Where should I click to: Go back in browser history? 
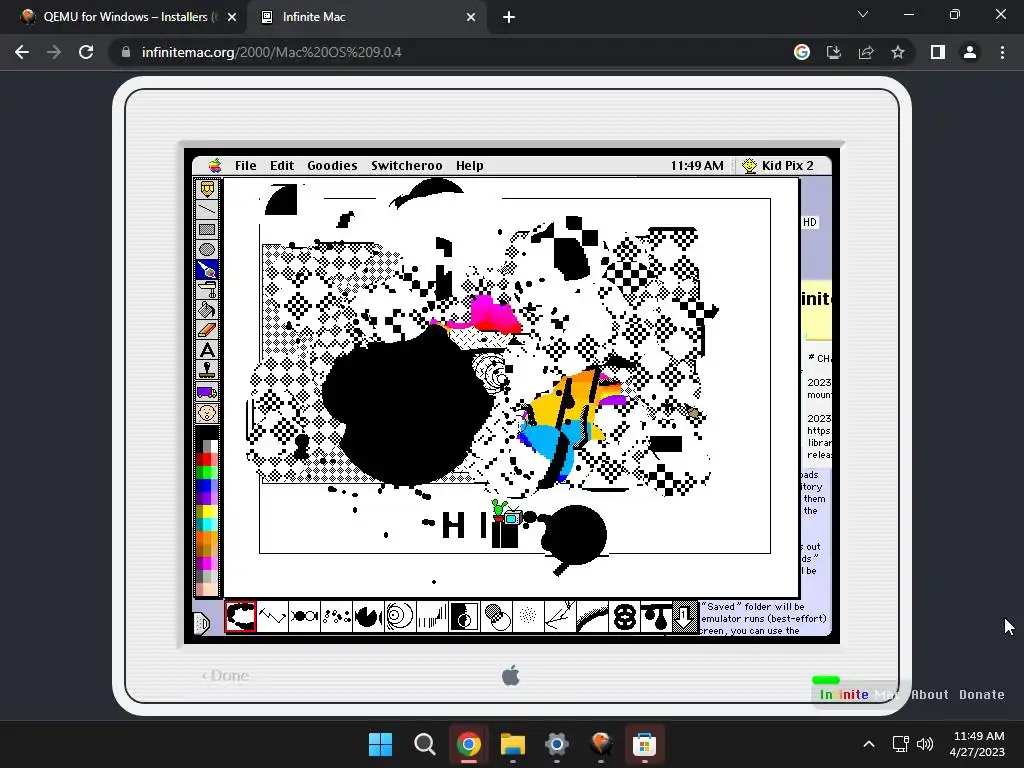pyautogui.click(x=22, y=52)
